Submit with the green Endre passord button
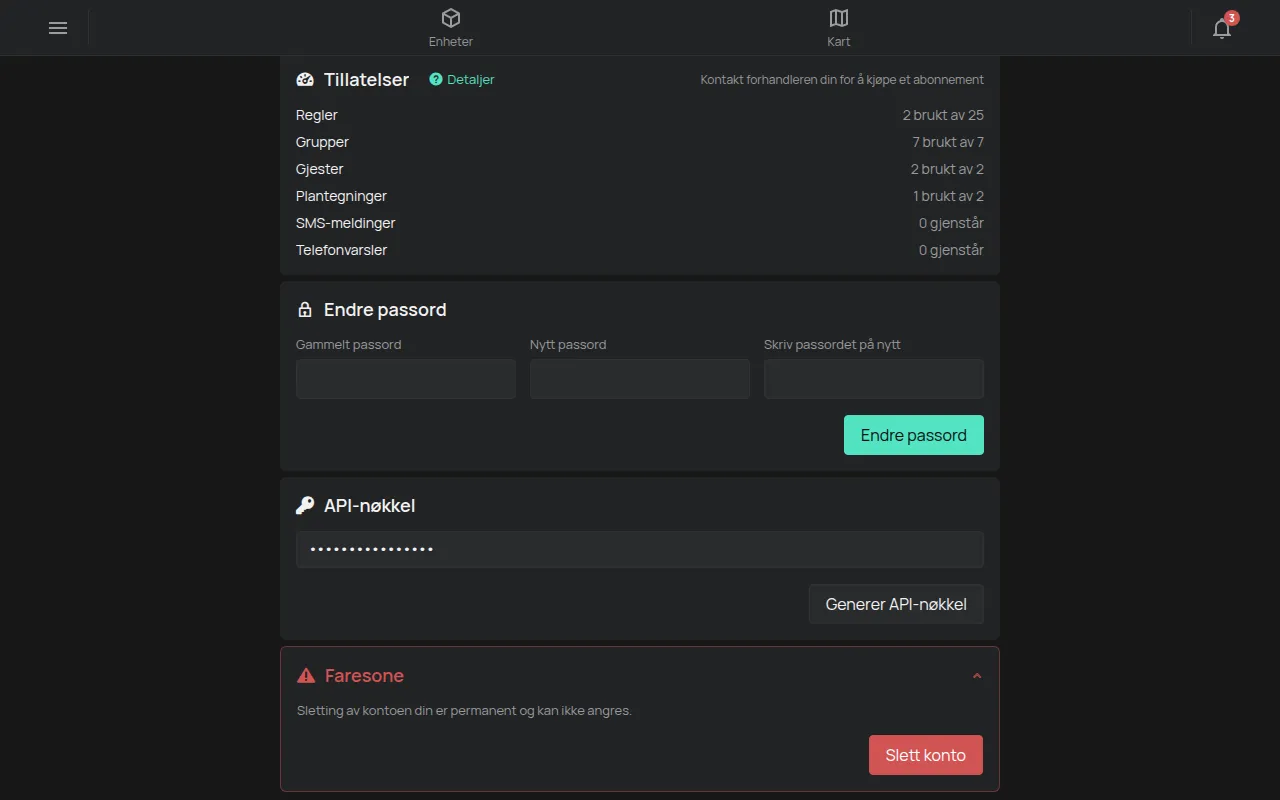 [x=914, y=435]
